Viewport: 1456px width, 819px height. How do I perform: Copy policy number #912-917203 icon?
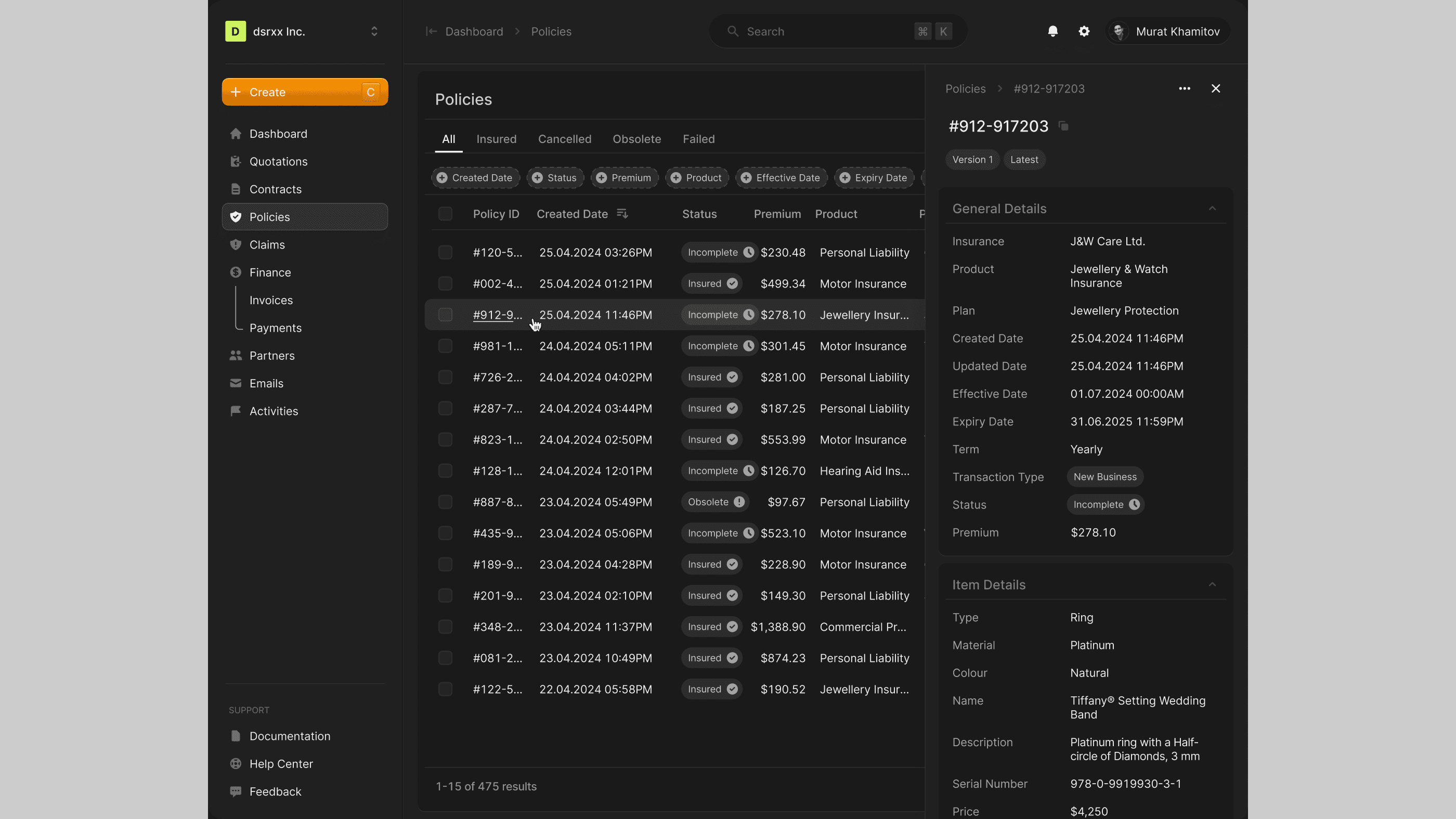pos(1063,126)
